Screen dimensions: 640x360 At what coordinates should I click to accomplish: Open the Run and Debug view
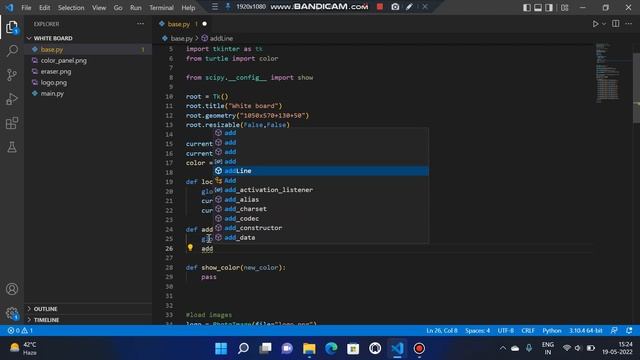(x=12, y=99)
